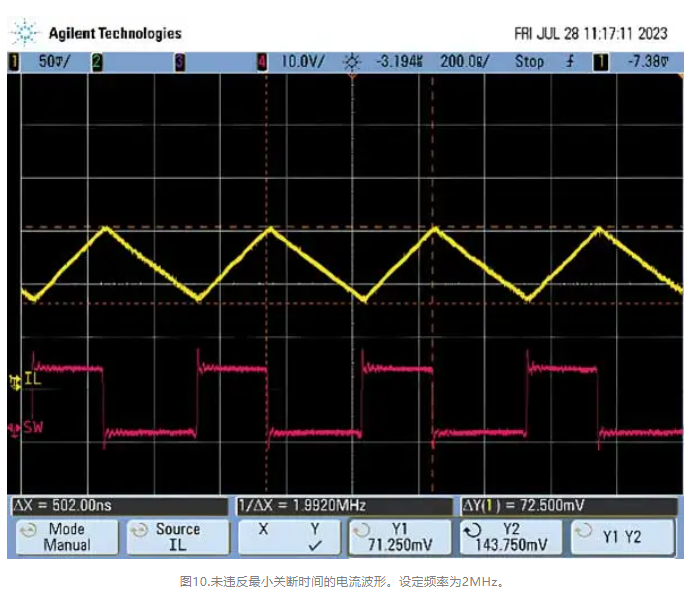This screenshot has width=699, height=604.
Task: Select the Y1 71.250mV cursor softkey
Action: [400, 537]
